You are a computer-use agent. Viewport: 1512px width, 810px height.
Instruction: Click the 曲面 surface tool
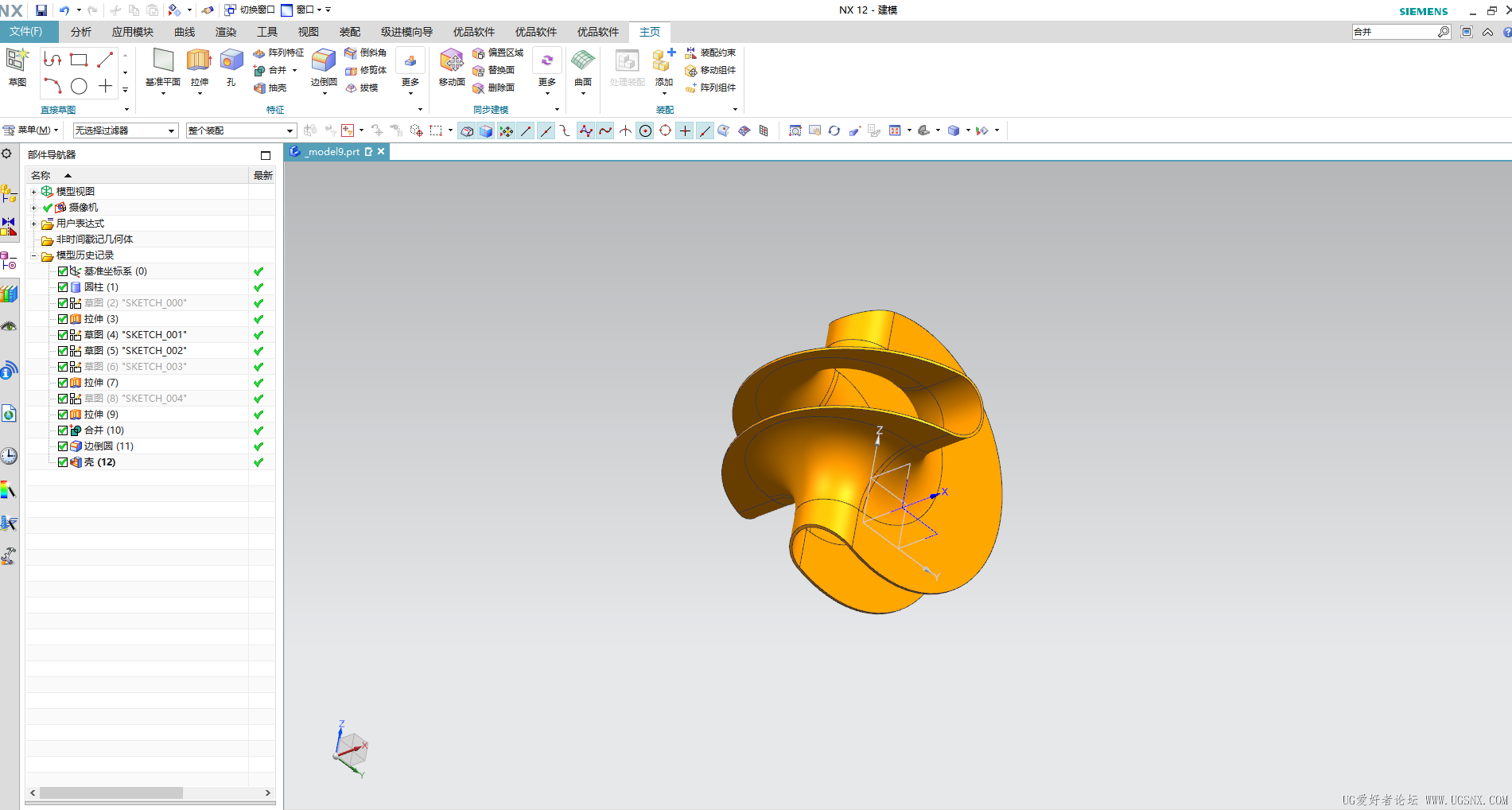pos(583,68)
